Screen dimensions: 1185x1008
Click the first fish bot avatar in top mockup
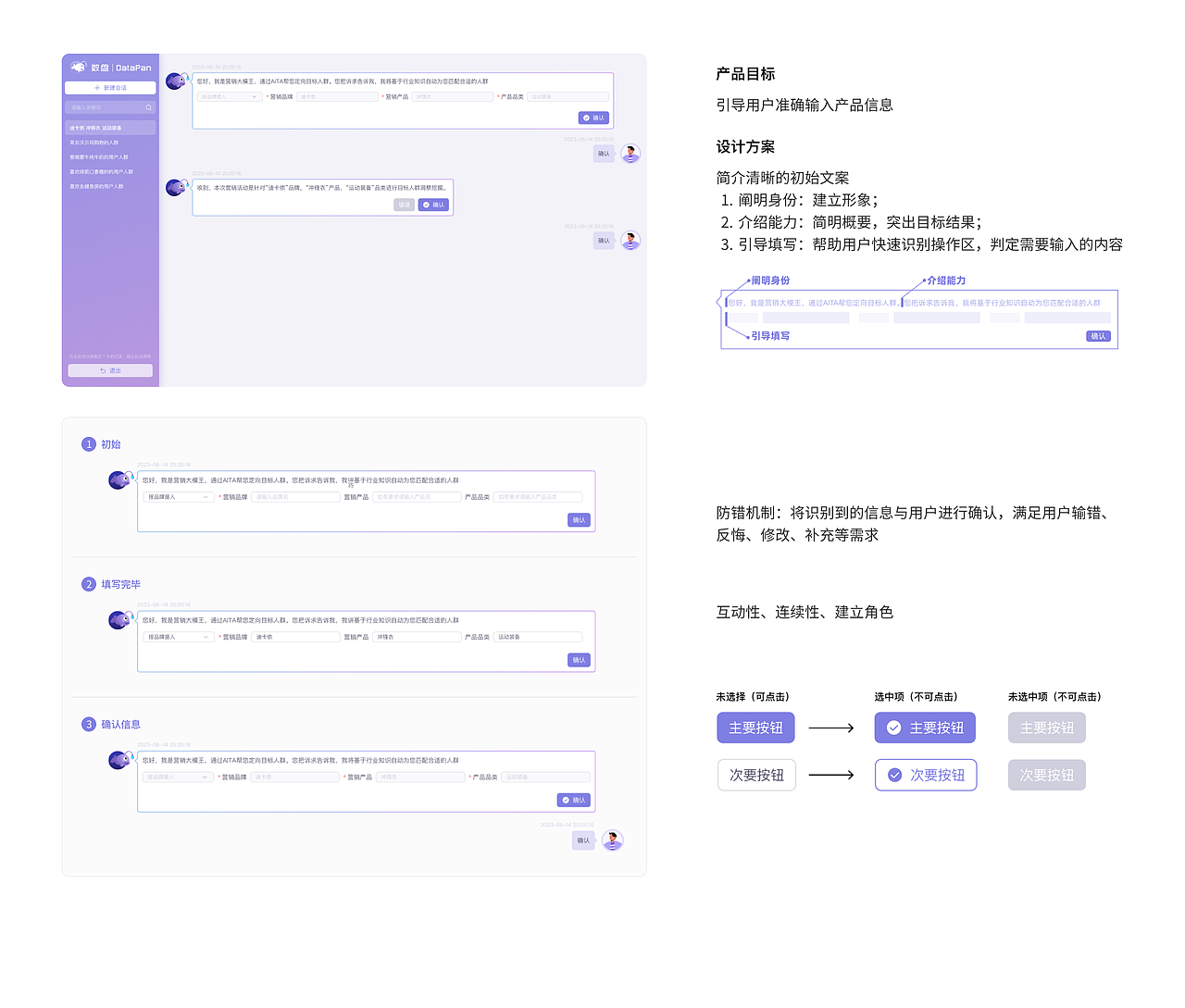point(176,81)
